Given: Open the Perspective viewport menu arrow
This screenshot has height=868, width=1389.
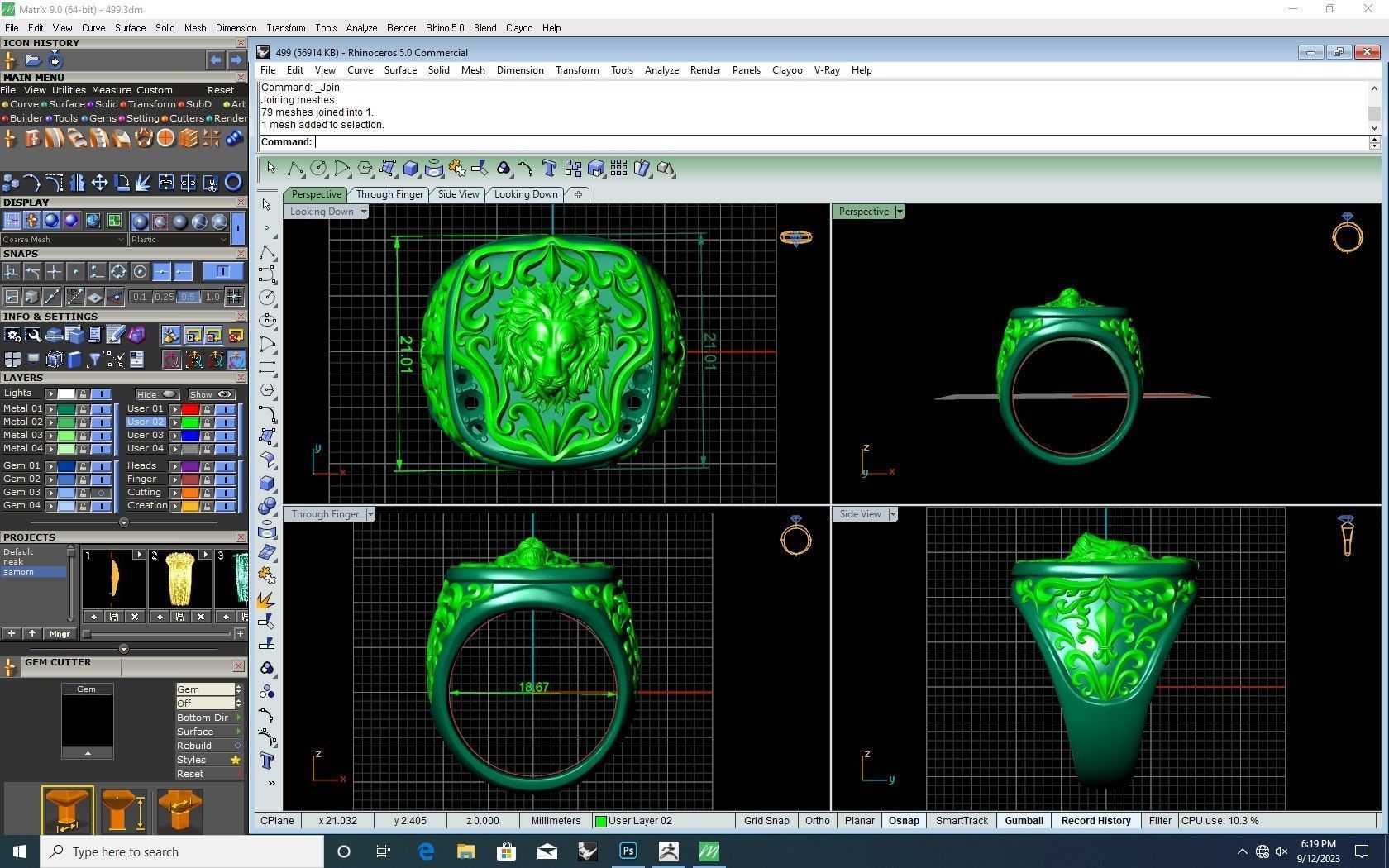Looking at the screenshot, I should (900, 212).
